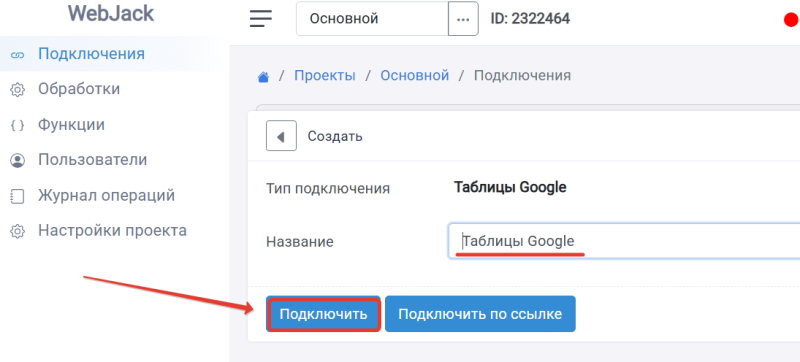Open the Основной project dropdown field
800x362 pixels.
point(372,19)
